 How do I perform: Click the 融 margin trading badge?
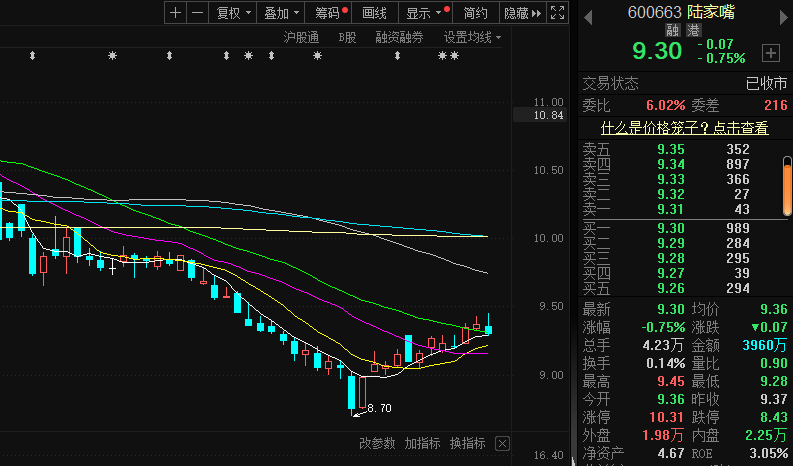pos(673,31)
